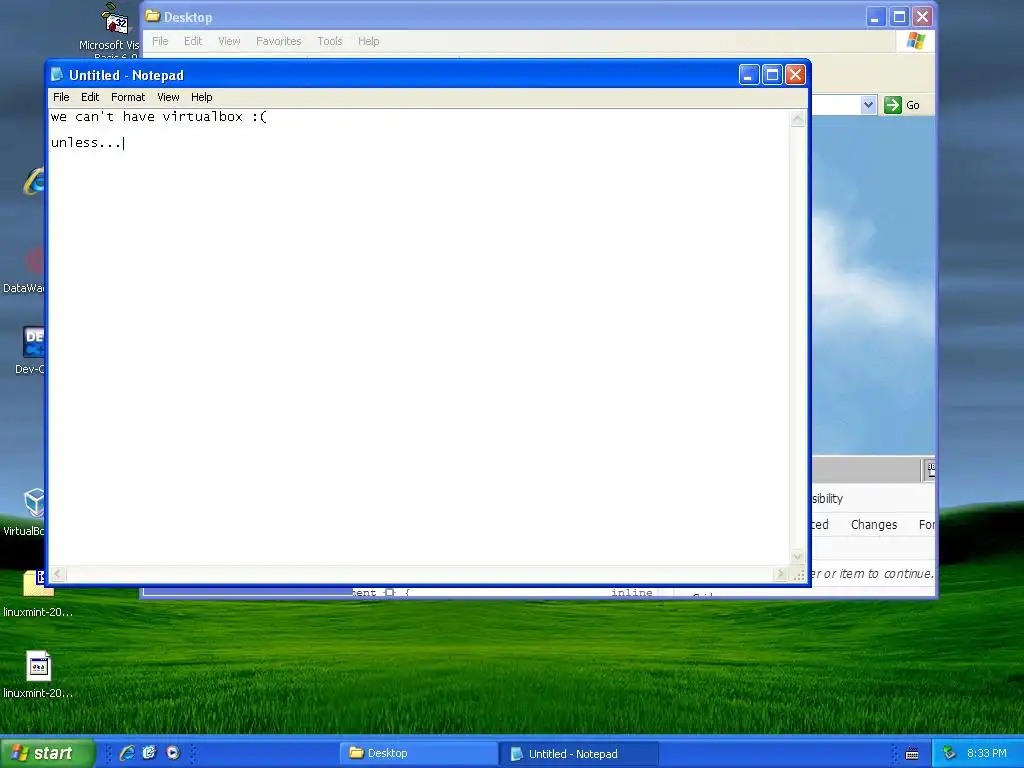Click Notepad horizontal scrollbar left arrow
This screenshot has height=768, width=1024.
coord(57,573)
